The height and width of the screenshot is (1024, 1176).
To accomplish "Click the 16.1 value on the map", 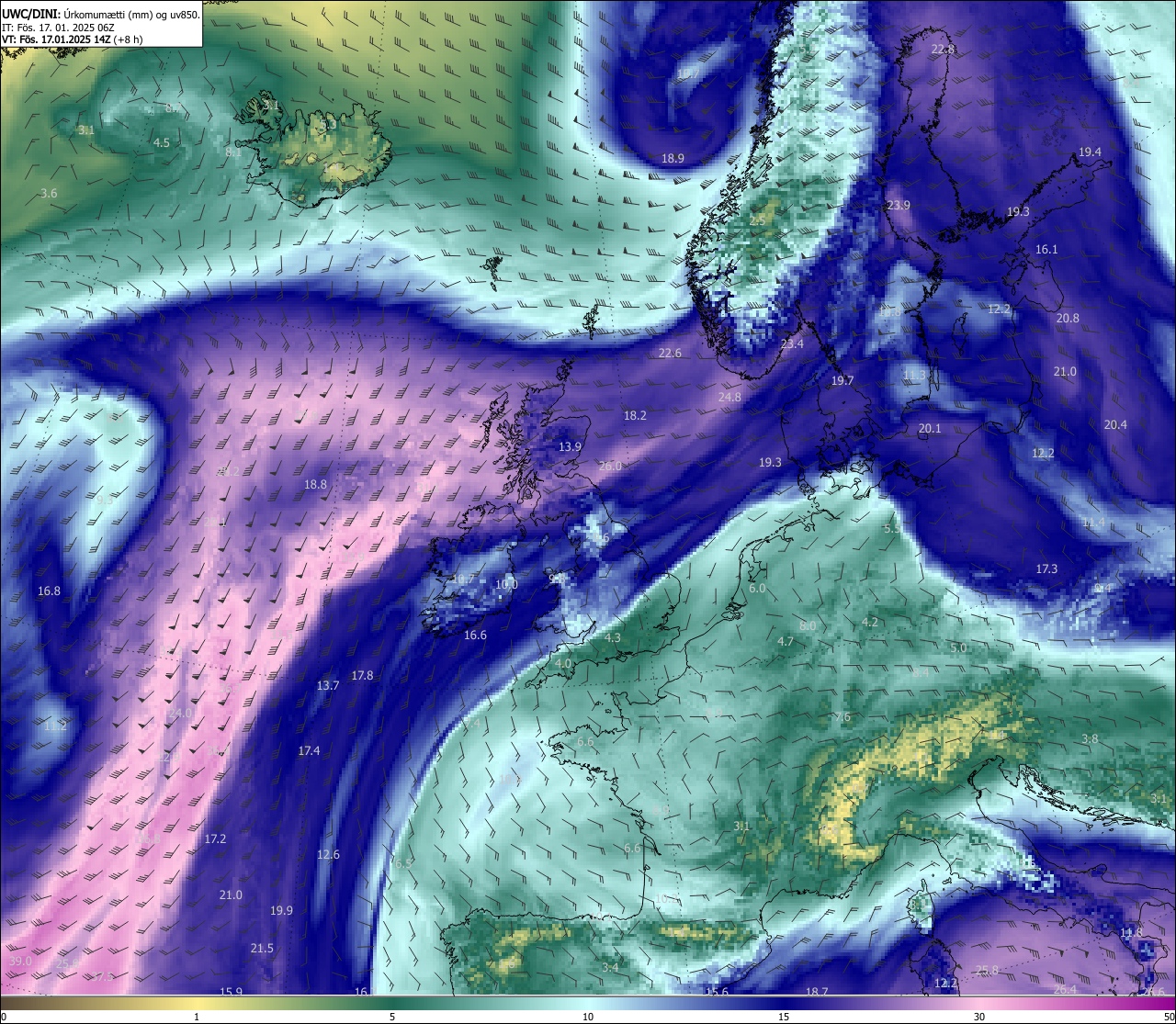I will pyautogui.click(x=1047, y=250).
